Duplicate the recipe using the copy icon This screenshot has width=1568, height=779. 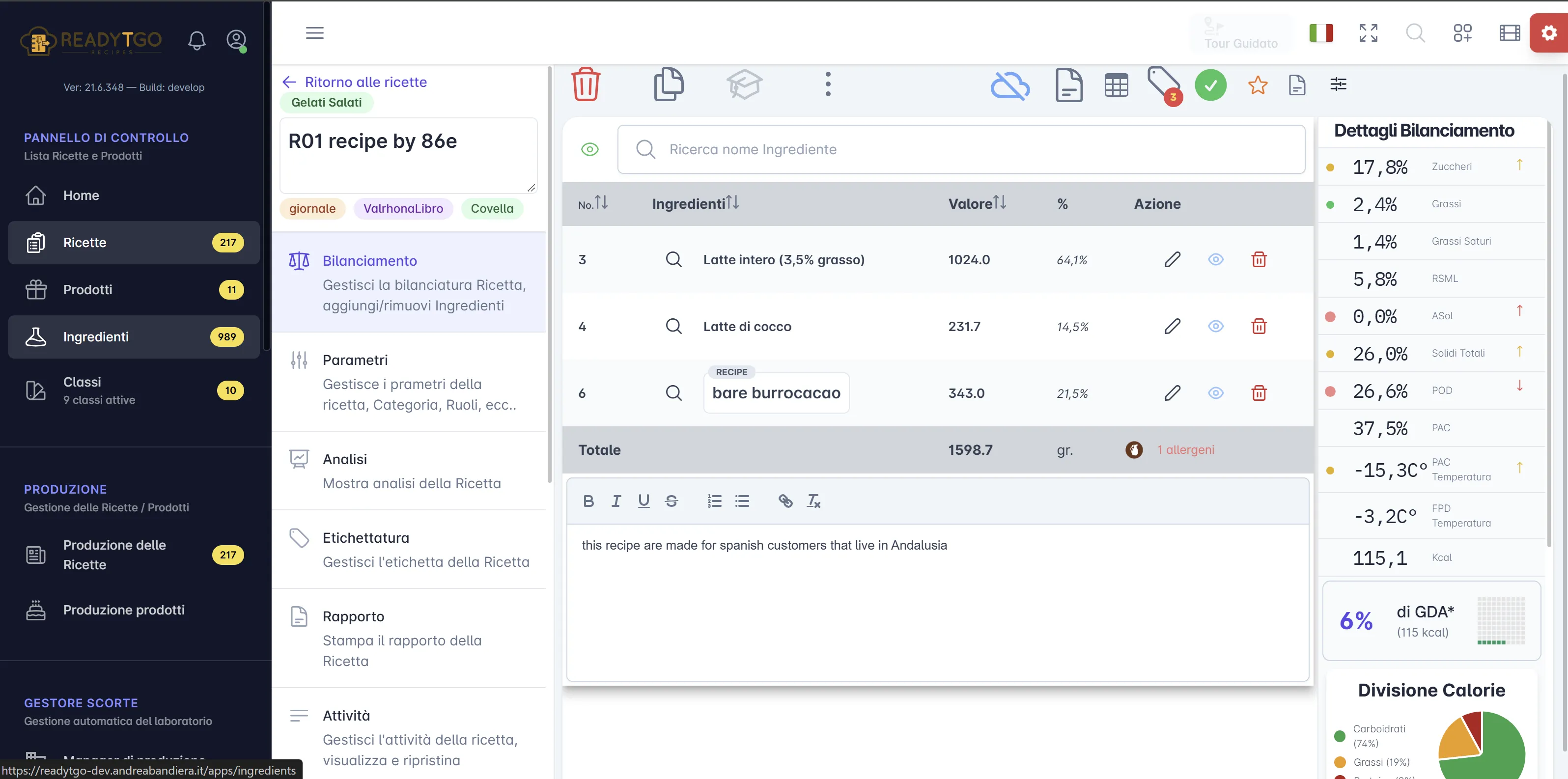(x=669, y=84)
